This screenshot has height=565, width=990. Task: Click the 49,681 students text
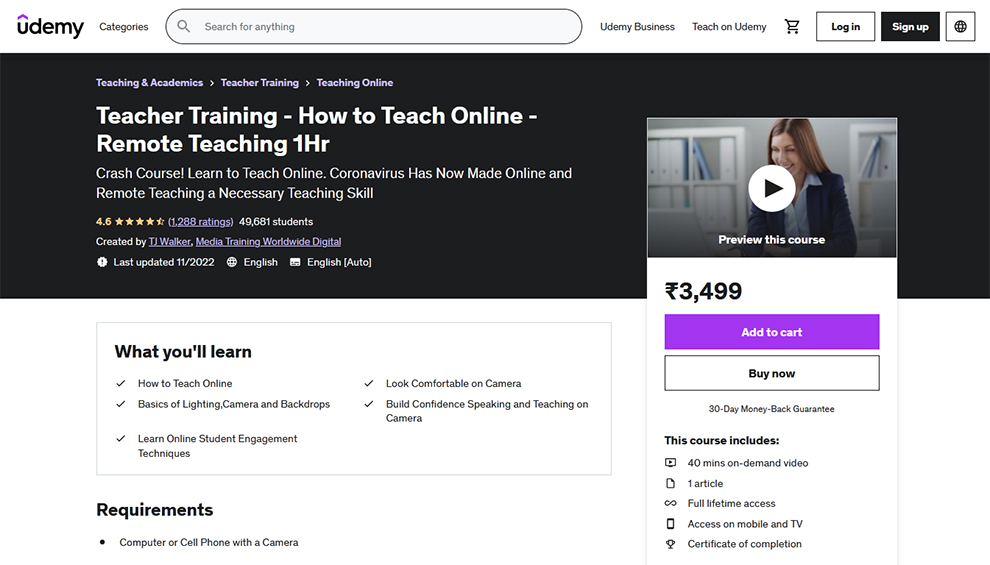[276, 222]
